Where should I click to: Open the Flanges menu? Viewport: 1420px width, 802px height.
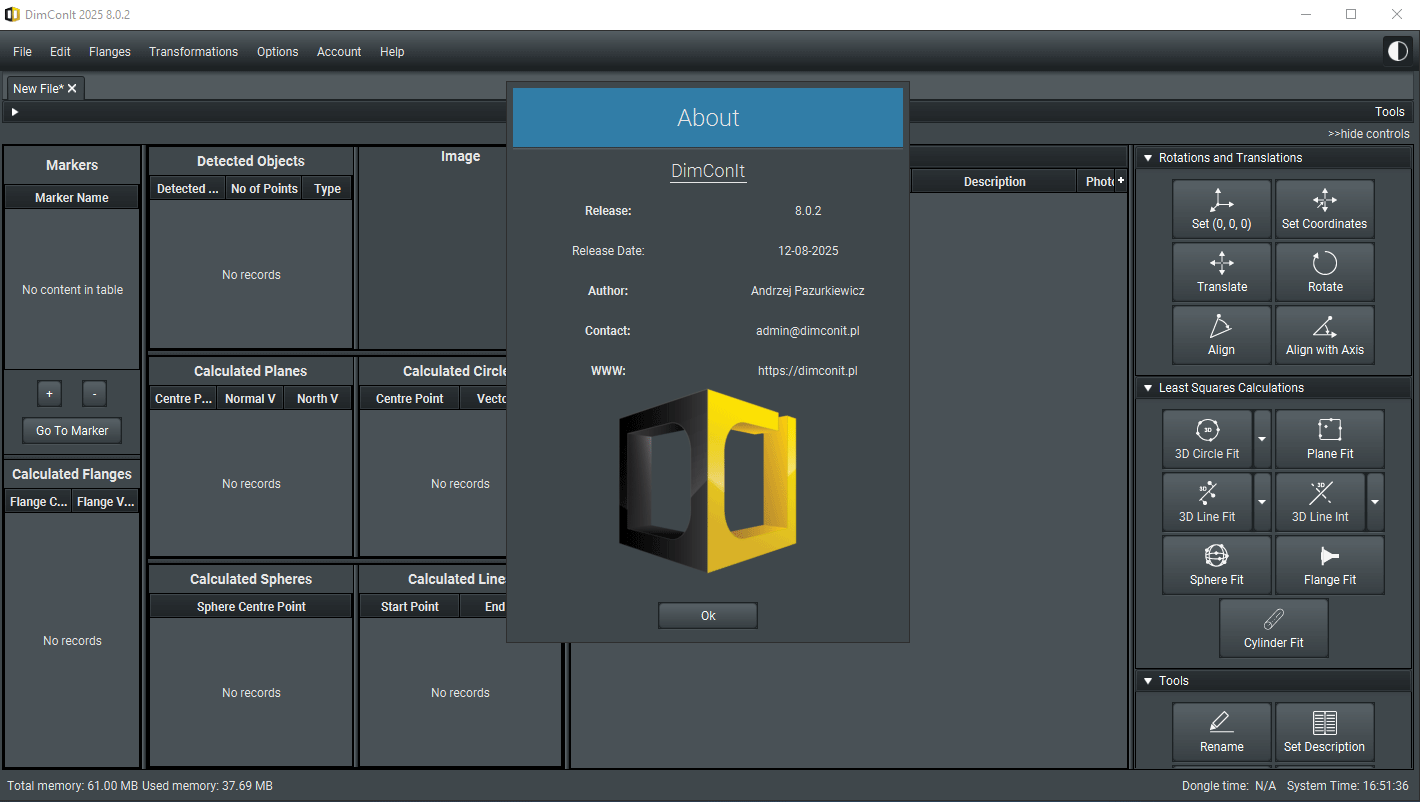[x=109, y=52]
